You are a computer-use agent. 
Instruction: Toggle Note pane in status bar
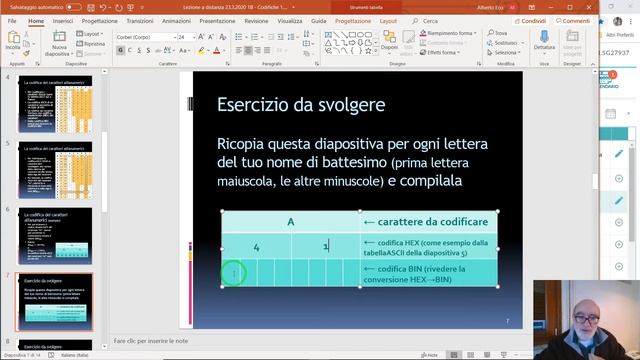click(429, 356)
